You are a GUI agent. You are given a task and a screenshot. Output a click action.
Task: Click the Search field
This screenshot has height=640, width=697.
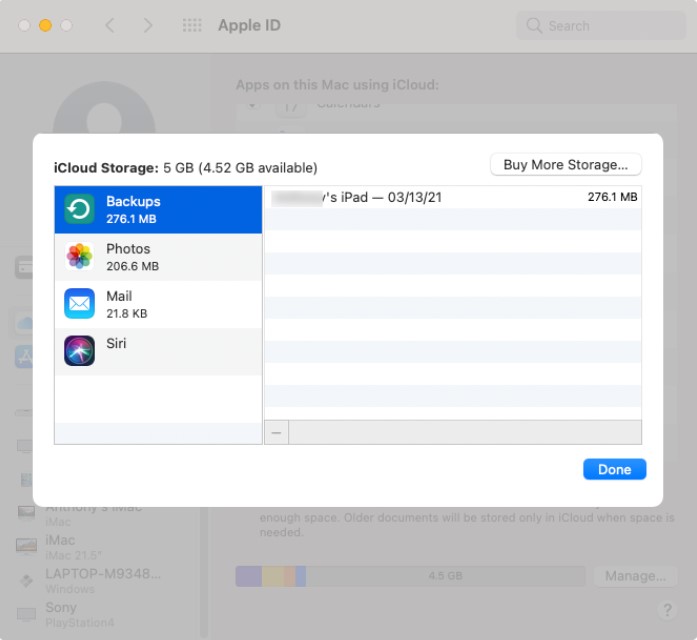coord(601,26)
